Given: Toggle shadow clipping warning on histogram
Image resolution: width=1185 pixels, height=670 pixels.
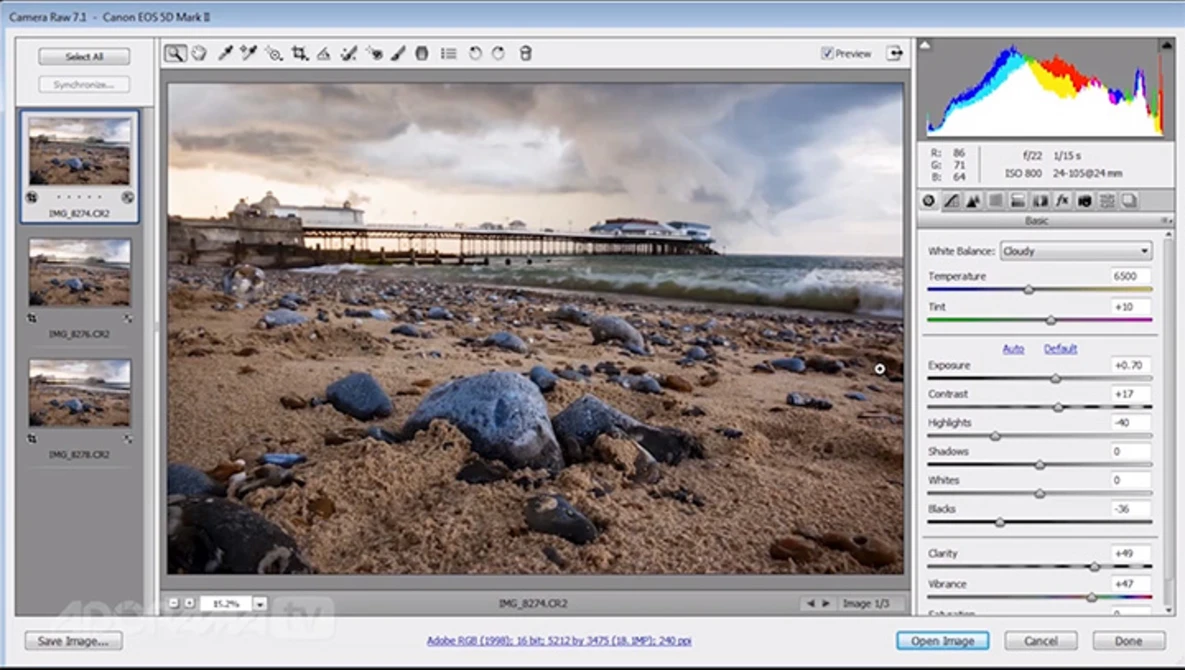Looking at the screenshot, I should (925, 45).
